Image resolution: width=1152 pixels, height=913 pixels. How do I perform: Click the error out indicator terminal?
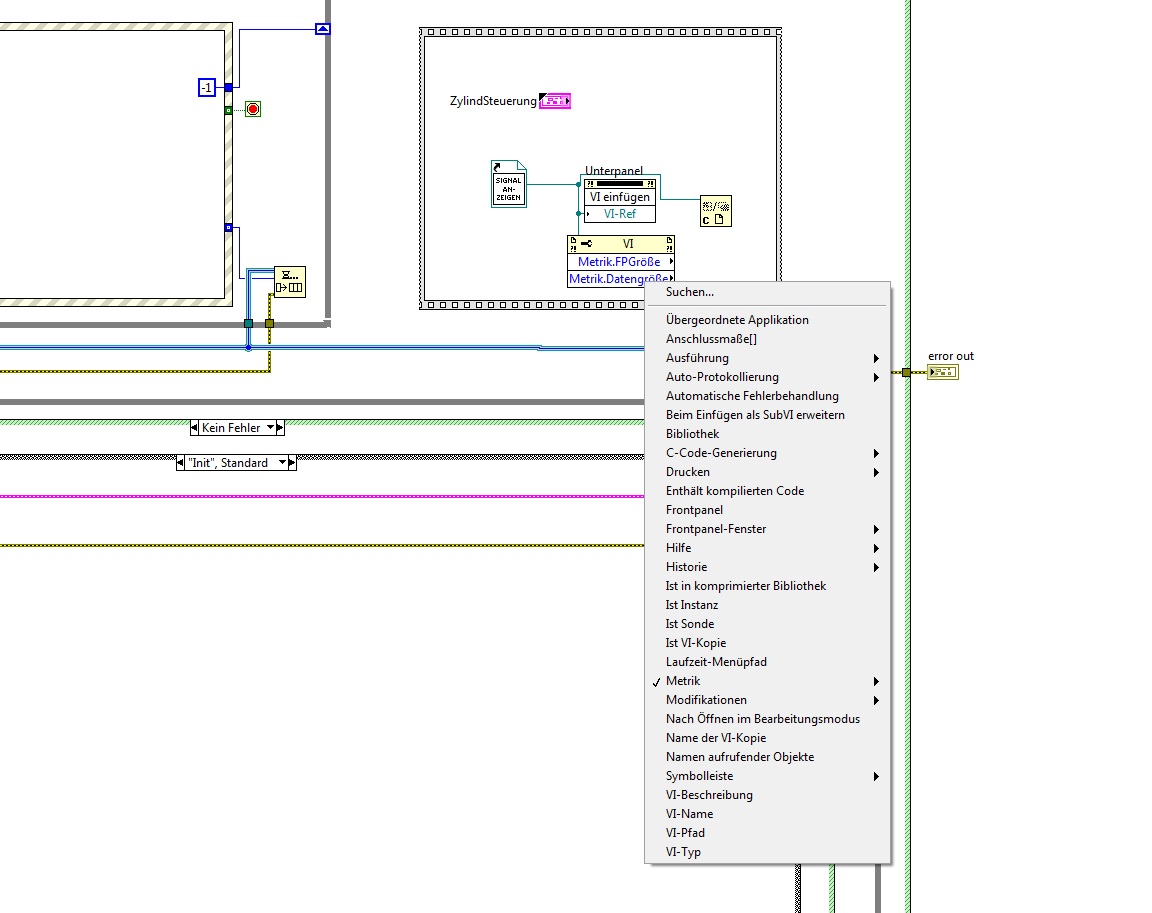click(943, 372)
